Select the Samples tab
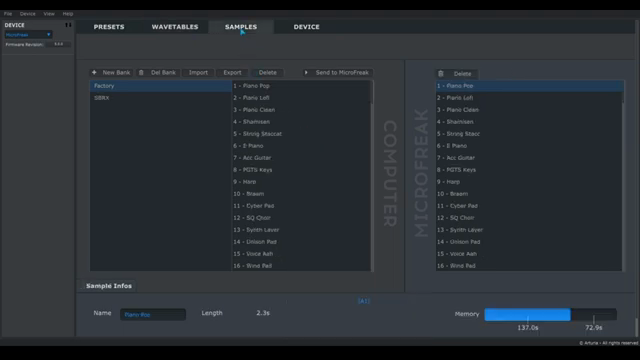640x360 pixels. click(241, 27)
